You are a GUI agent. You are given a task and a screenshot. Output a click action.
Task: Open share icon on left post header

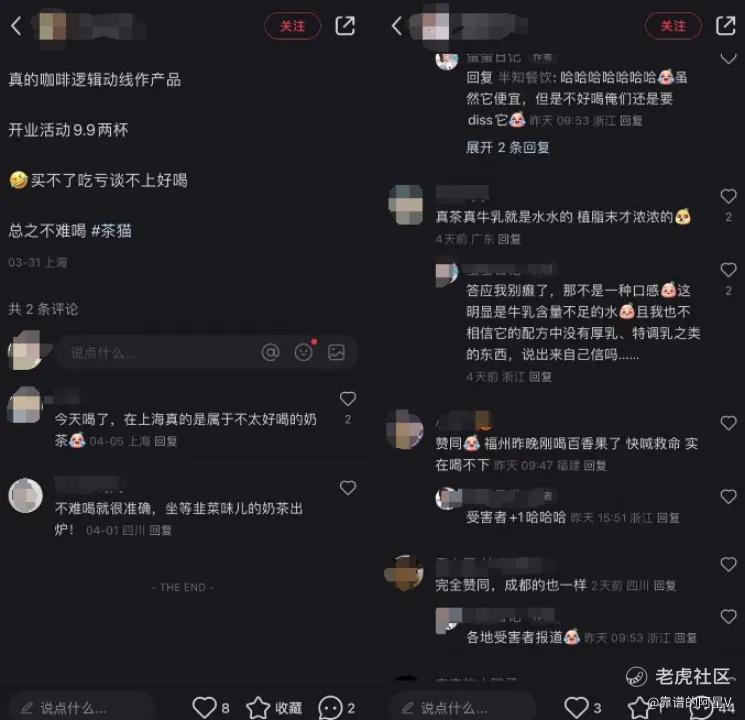(345, 26)
